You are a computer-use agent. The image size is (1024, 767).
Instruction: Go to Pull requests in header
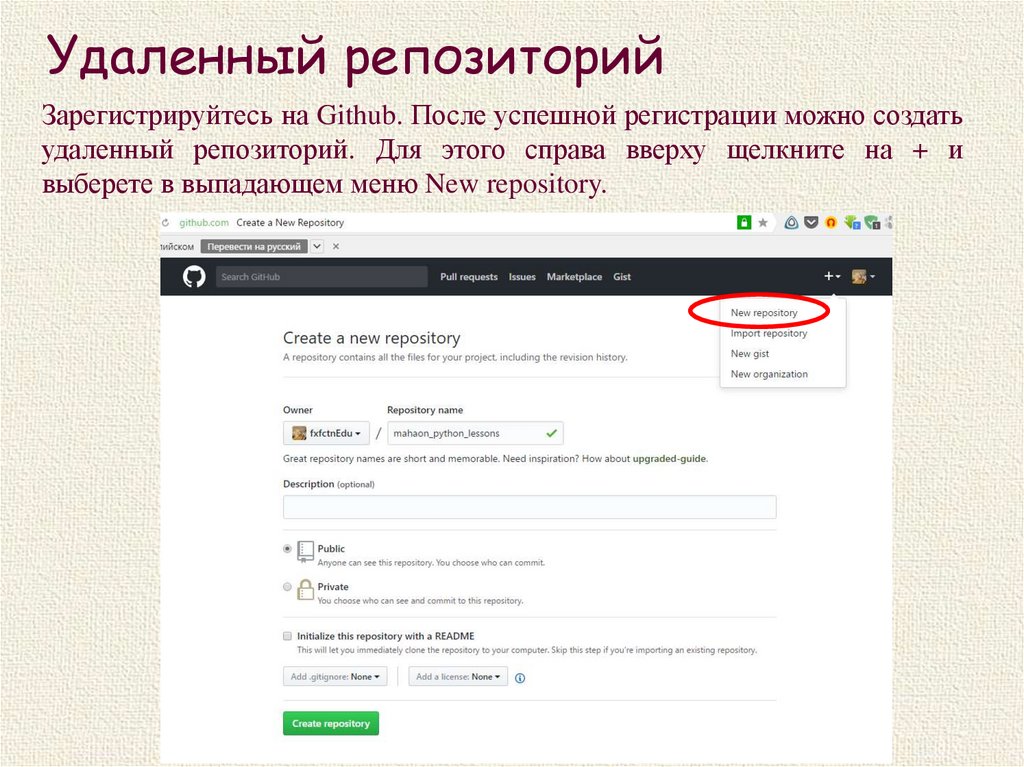pos(469,277)
